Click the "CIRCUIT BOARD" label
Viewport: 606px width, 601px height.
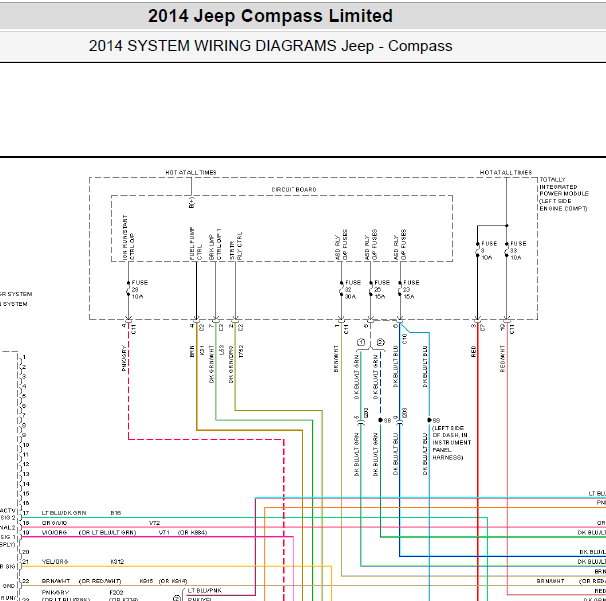tap(294, 189)
